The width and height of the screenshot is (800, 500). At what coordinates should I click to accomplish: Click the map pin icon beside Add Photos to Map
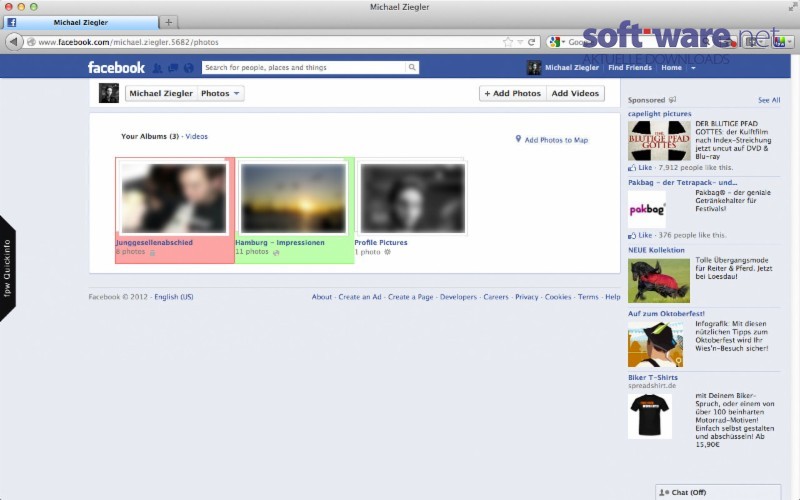coord(518,139)
